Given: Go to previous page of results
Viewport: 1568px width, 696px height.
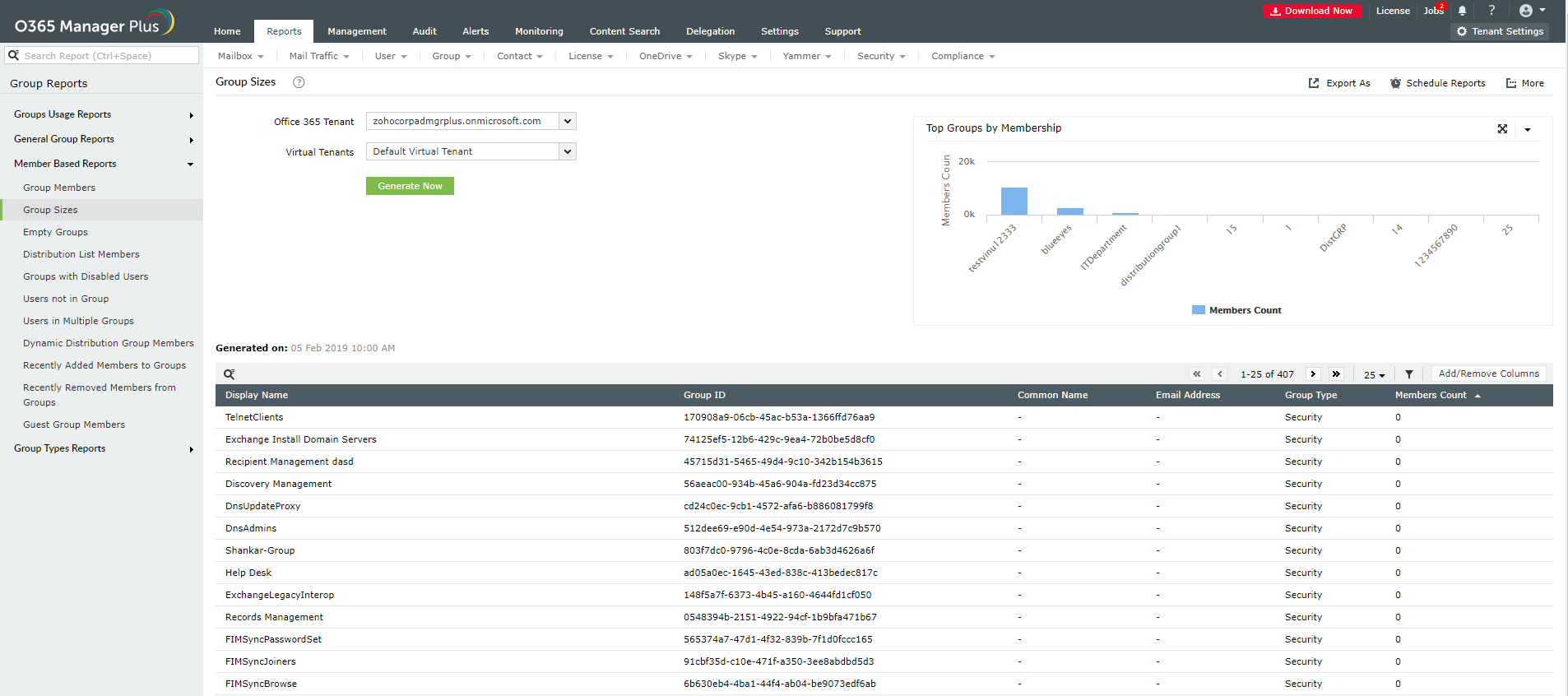Looking at the screenshot, I should click(1220, 374).
